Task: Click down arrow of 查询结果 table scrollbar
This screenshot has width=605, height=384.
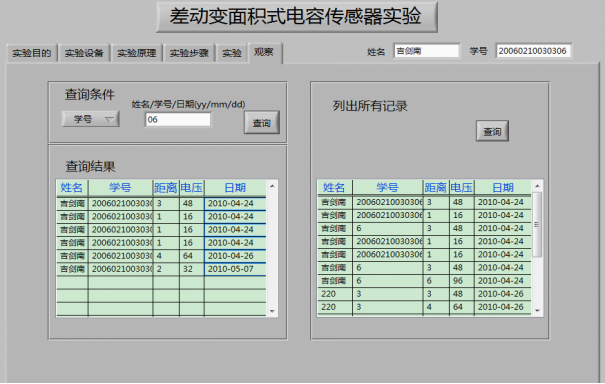Action: (272, 311)
